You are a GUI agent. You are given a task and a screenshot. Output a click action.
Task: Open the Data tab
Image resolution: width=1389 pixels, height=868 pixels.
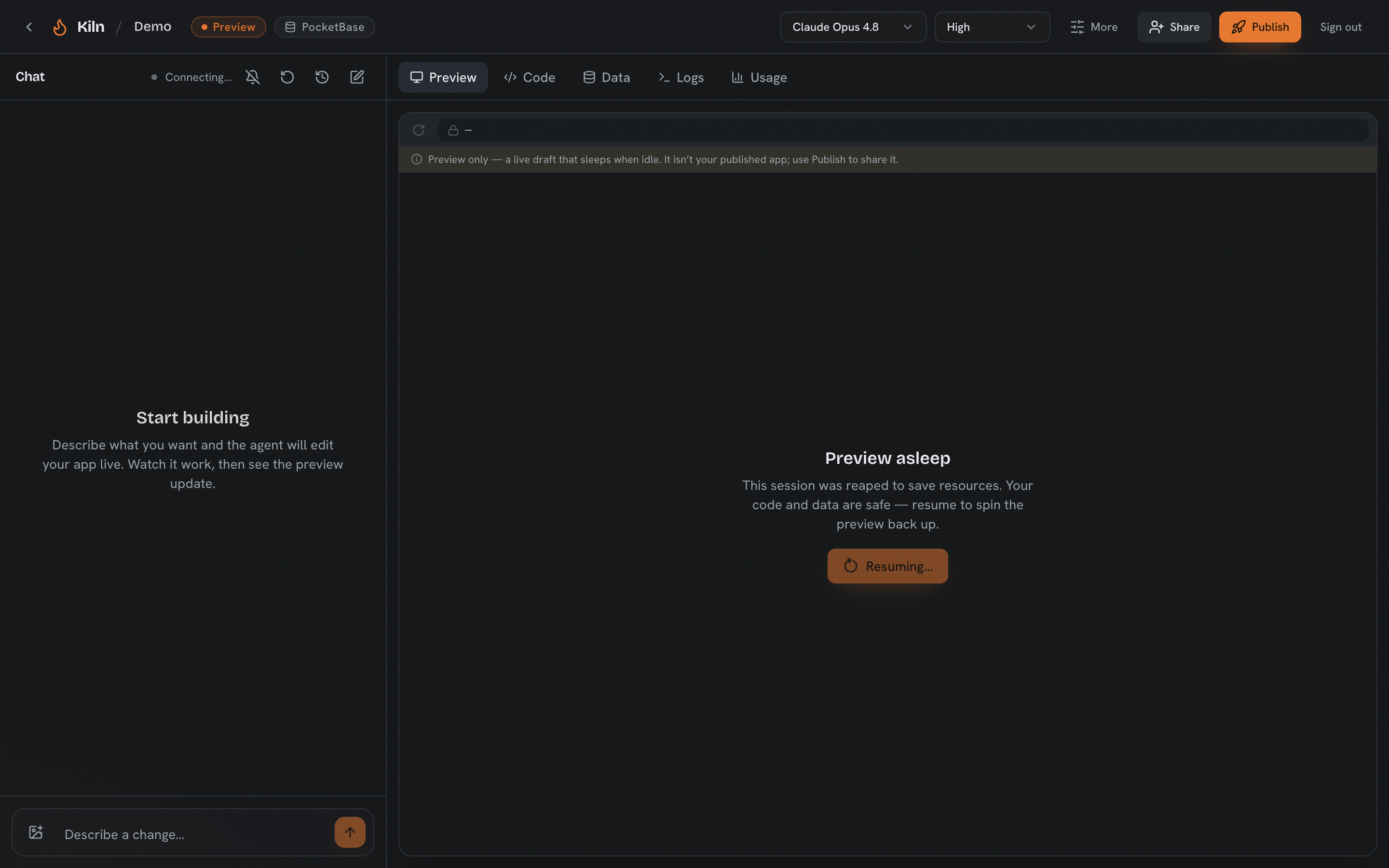coord(607,77)
